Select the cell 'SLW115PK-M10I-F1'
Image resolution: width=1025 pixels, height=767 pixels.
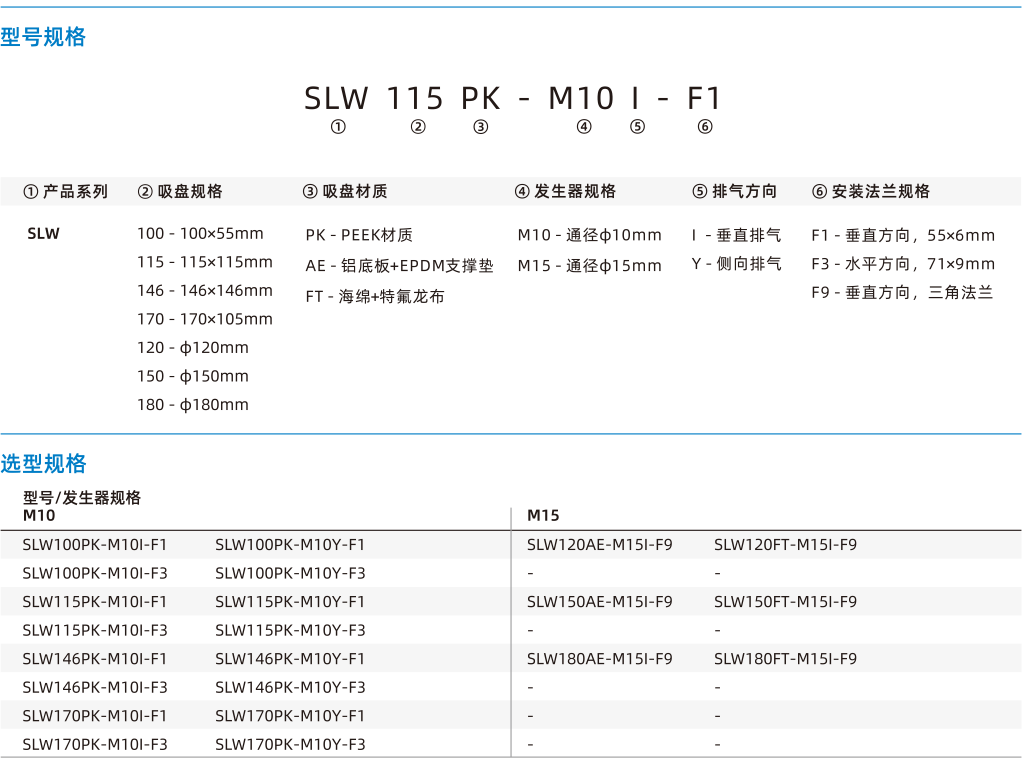[x=95, y=602]
